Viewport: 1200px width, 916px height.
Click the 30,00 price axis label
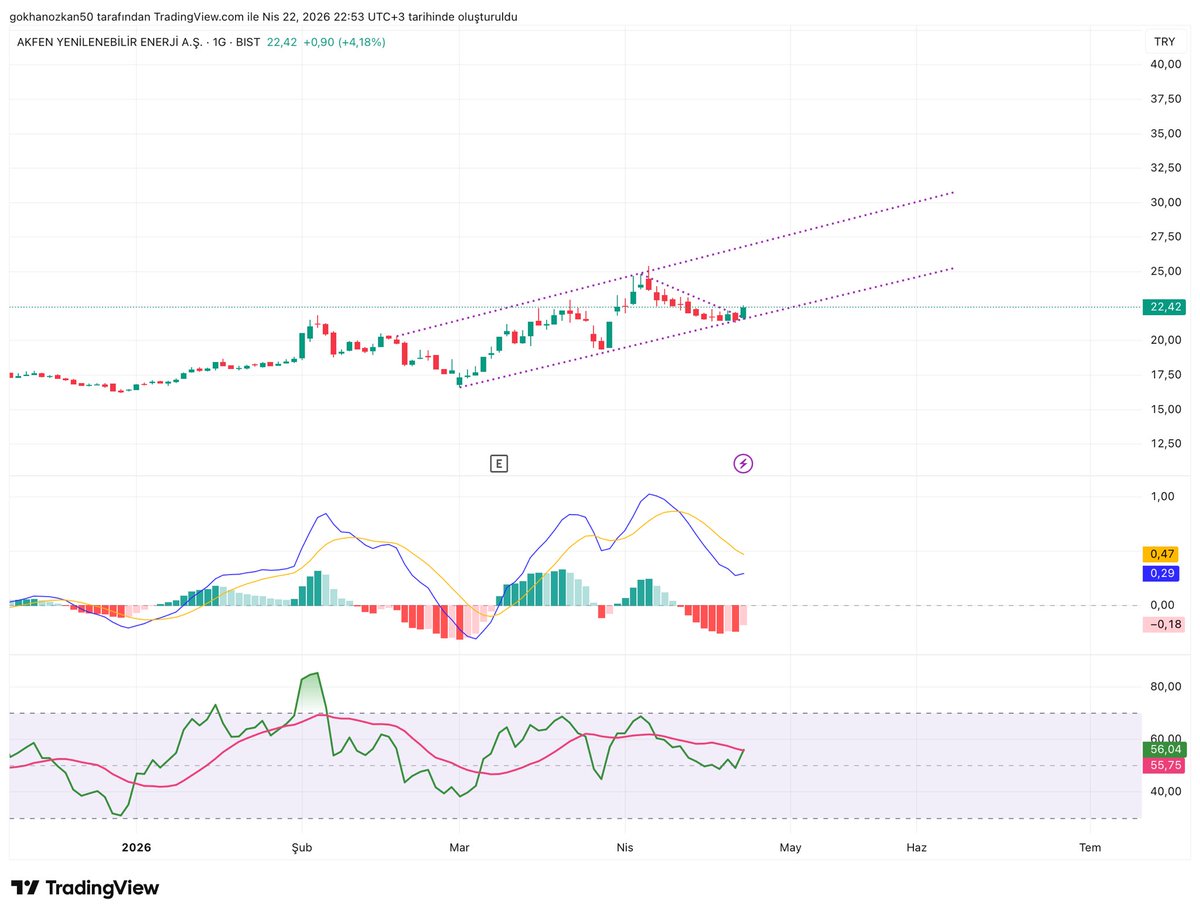1166,202
